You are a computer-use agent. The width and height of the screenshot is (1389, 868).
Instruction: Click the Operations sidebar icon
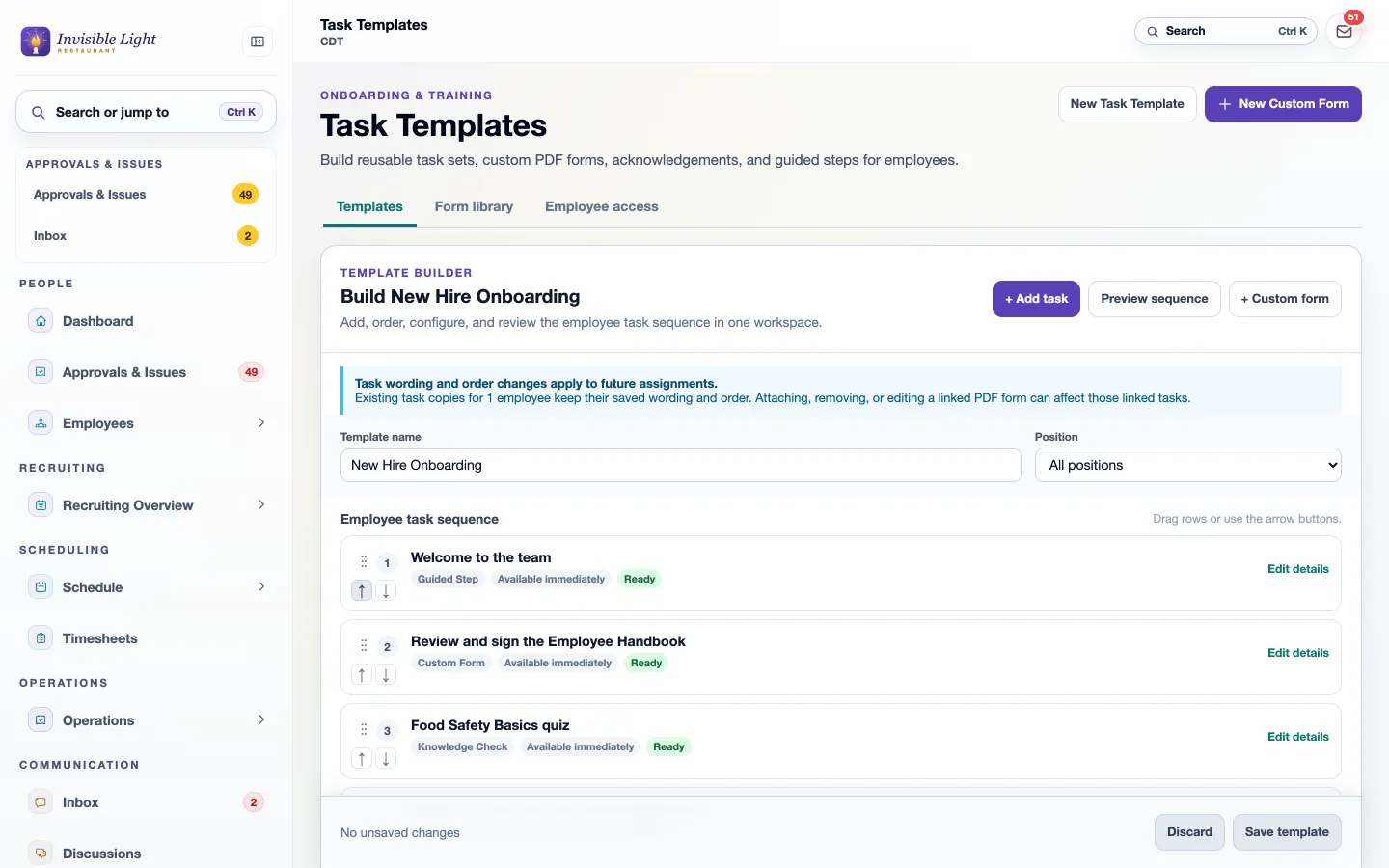(x=41, y=720)
